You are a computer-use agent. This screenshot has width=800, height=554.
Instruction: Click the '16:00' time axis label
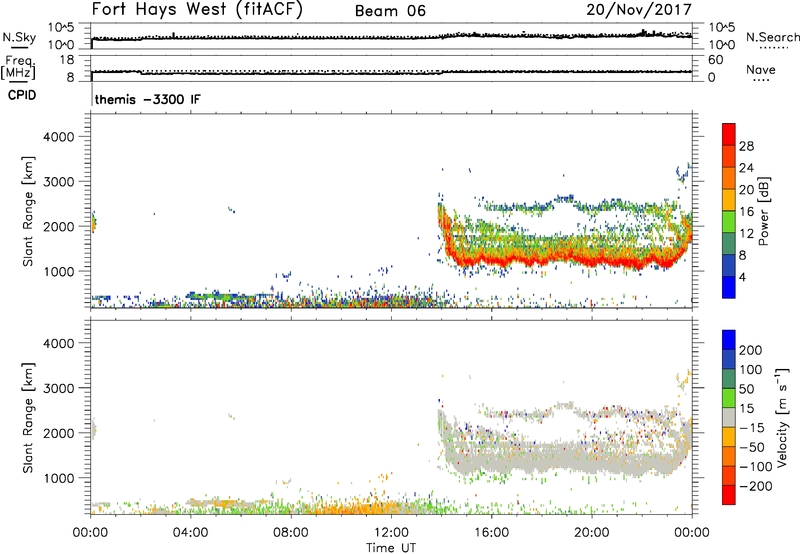[x=491, y=533]
